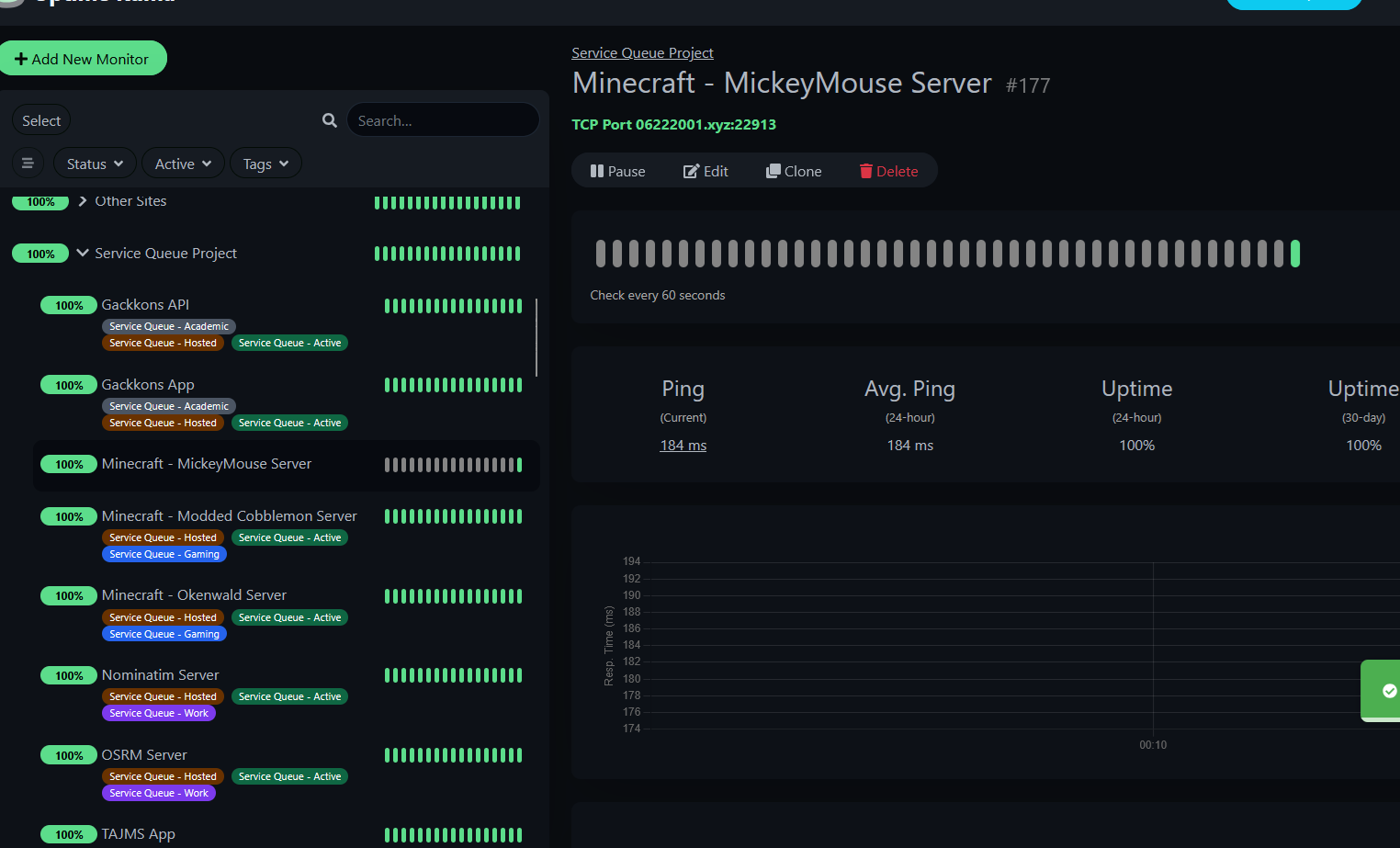1400x848 pixels.
Task: Click the Active tag under Gackkons API
Action: (x=289, y=343)
